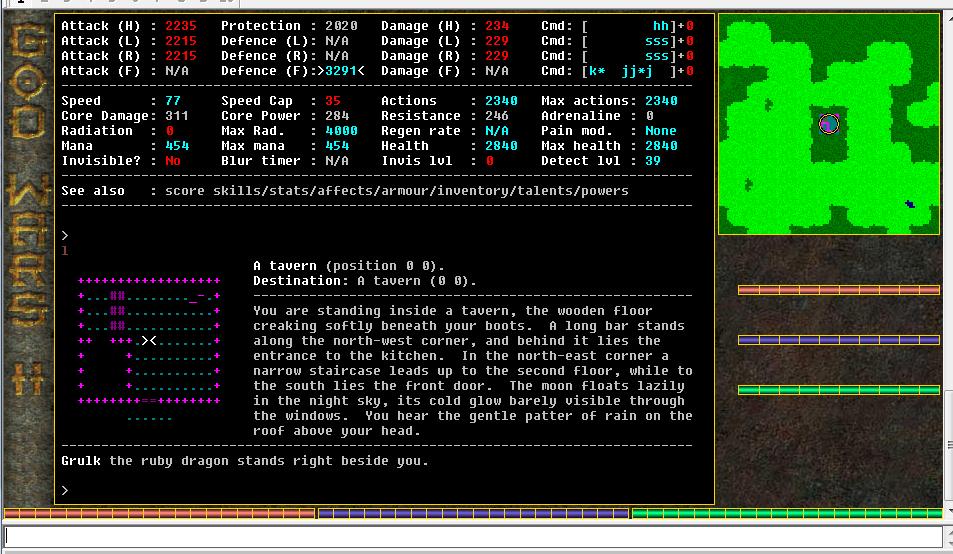Click the overhead terrain map thumbnail

828,124
